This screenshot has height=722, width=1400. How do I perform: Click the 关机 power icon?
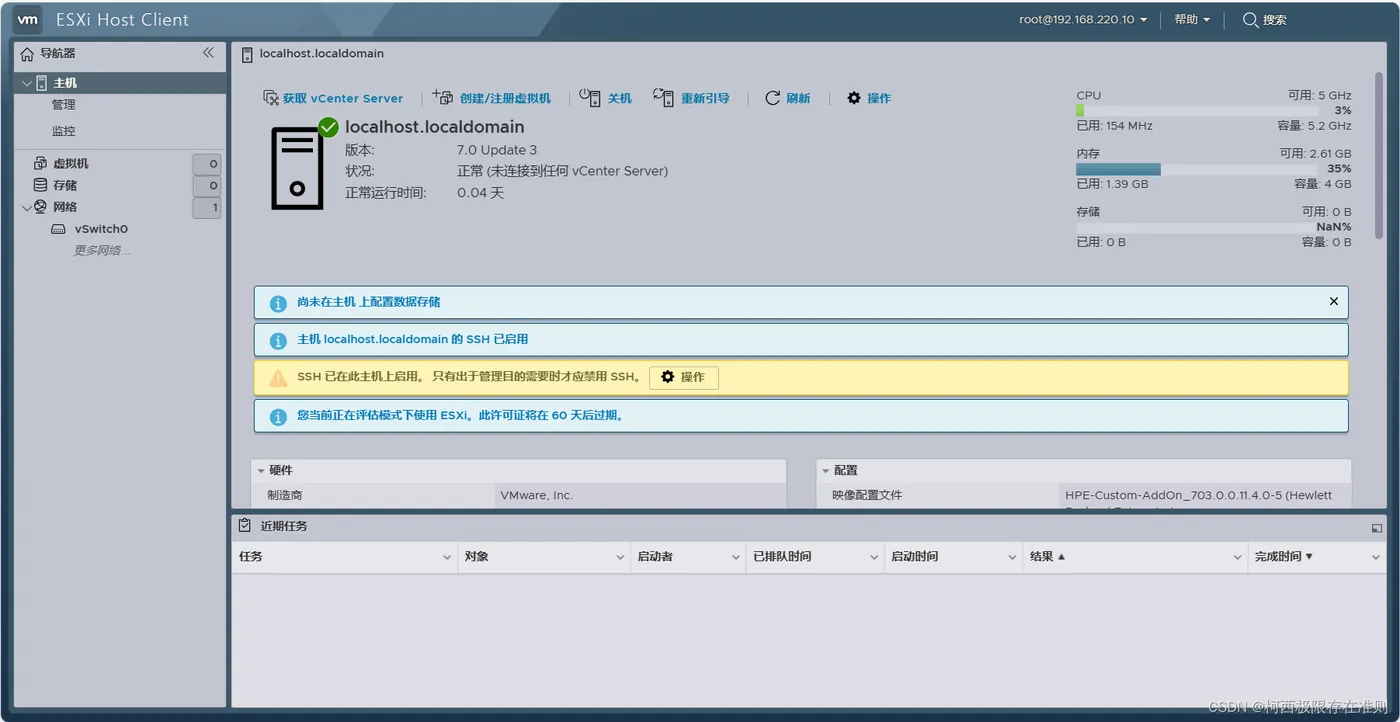pyautogui.click(x=591, y=97)
